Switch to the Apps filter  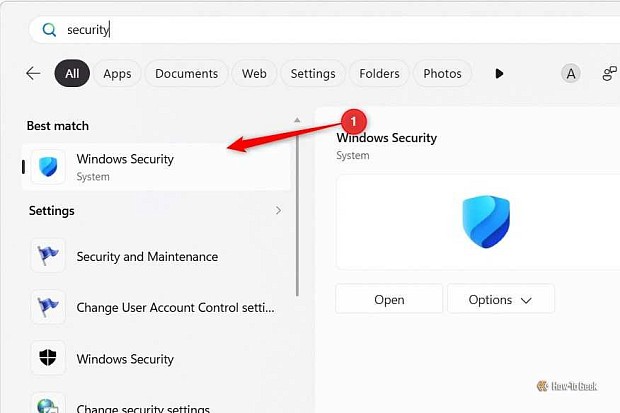click(117, 74)
